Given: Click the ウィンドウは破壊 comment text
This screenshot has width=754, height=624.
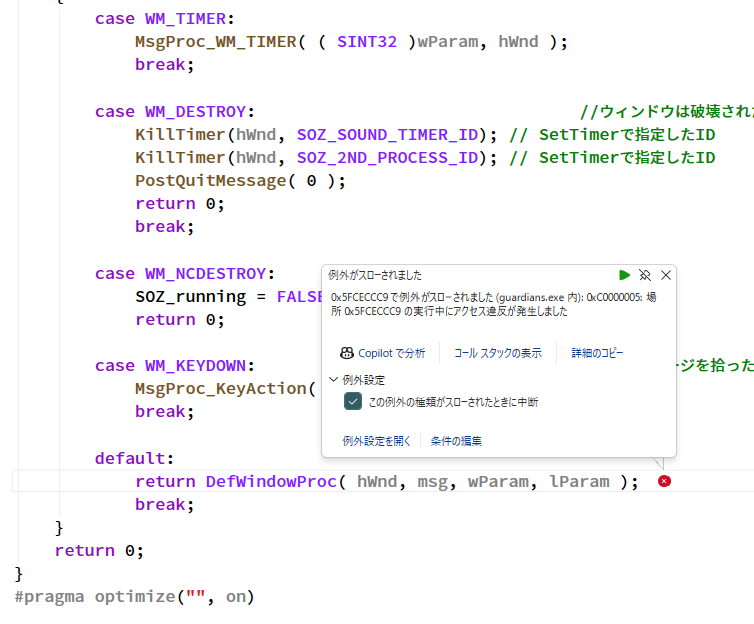Looking at the screenshot, I should [667, 112].
